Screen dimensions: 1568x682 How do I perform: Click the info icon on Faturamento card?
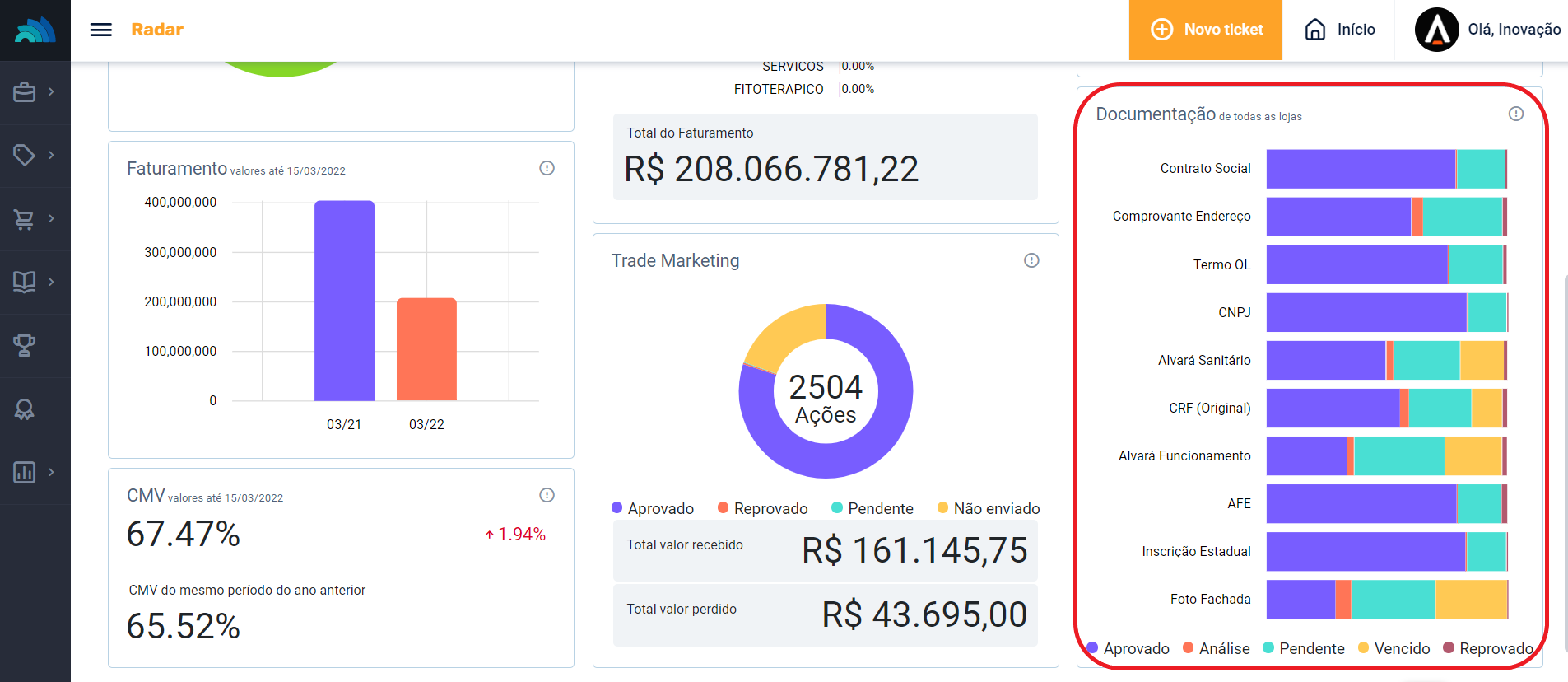coord(547,168)
